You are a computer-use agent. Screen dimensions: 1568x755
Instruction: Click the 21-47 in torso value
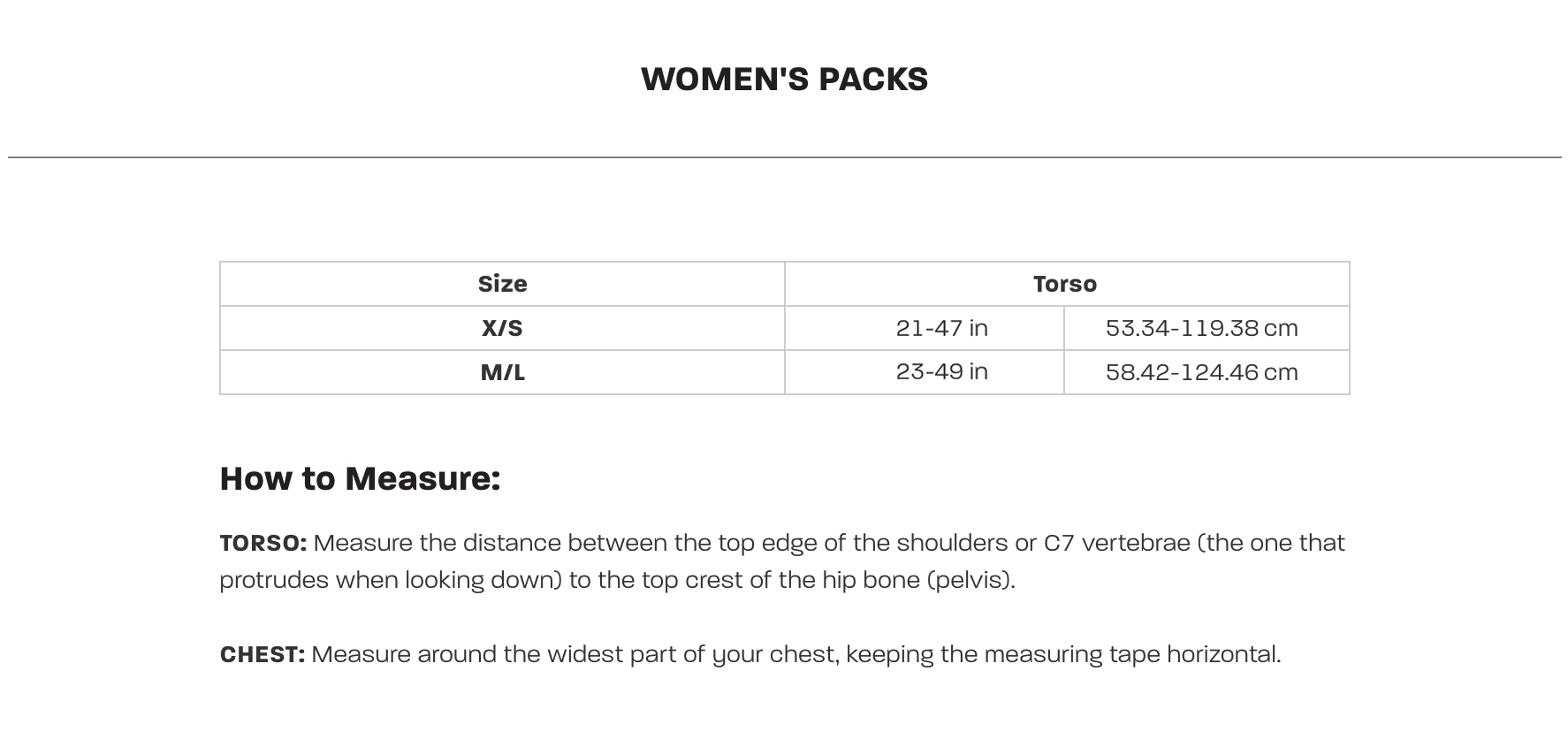click(941, 328)
